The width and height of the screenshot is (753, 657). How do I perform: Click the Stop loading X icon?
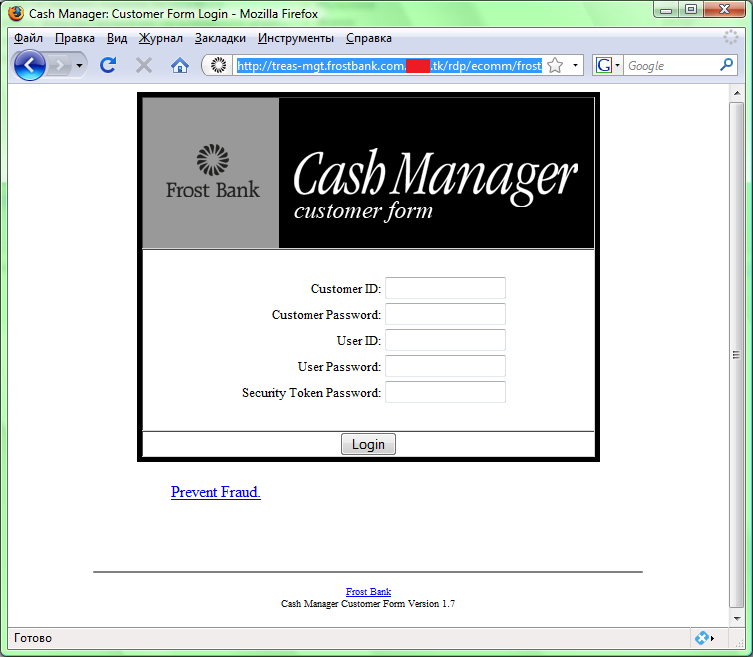click(144, 65)
